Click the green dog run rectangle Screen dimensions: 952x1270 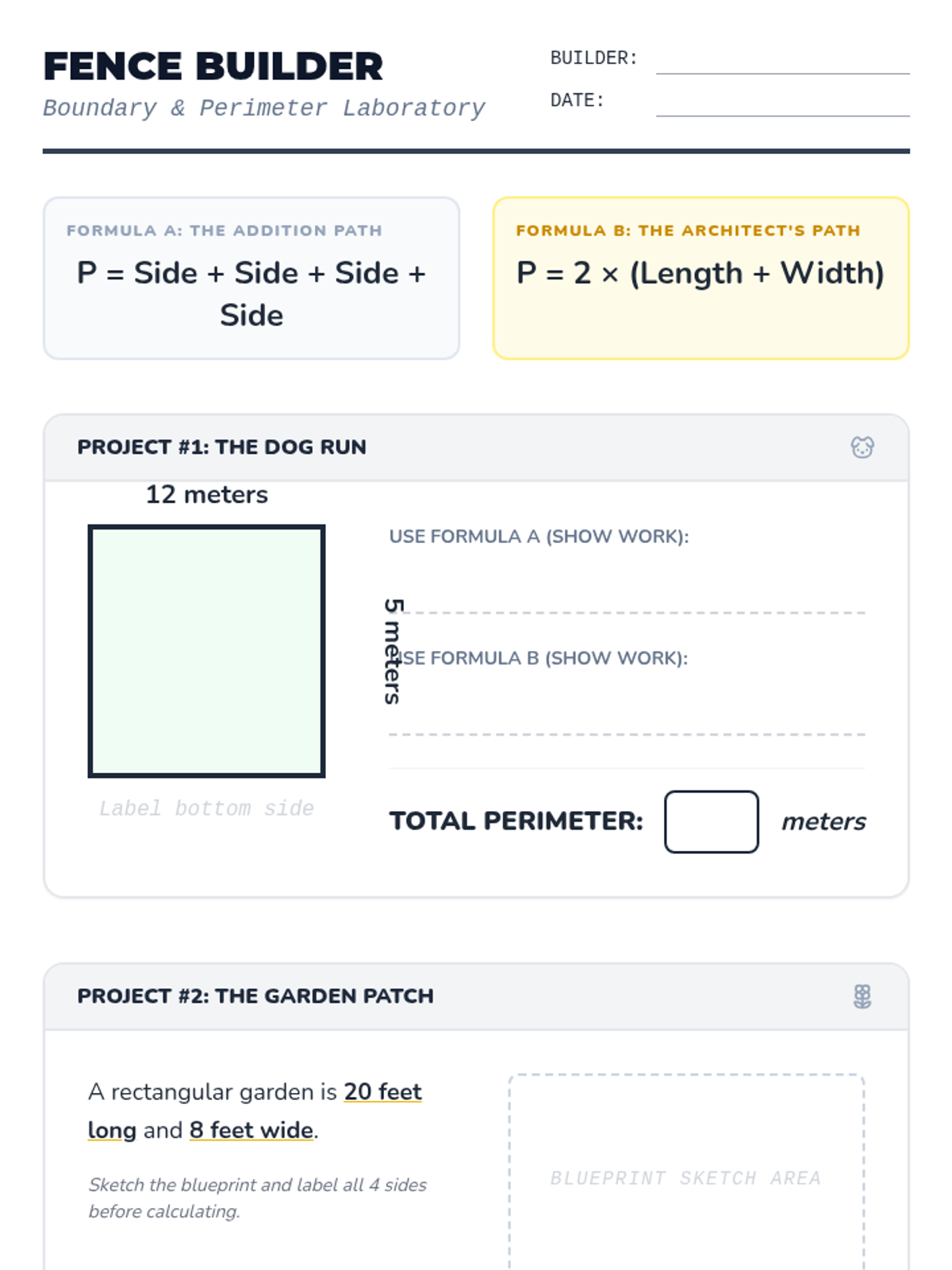(x=206, y=651)
